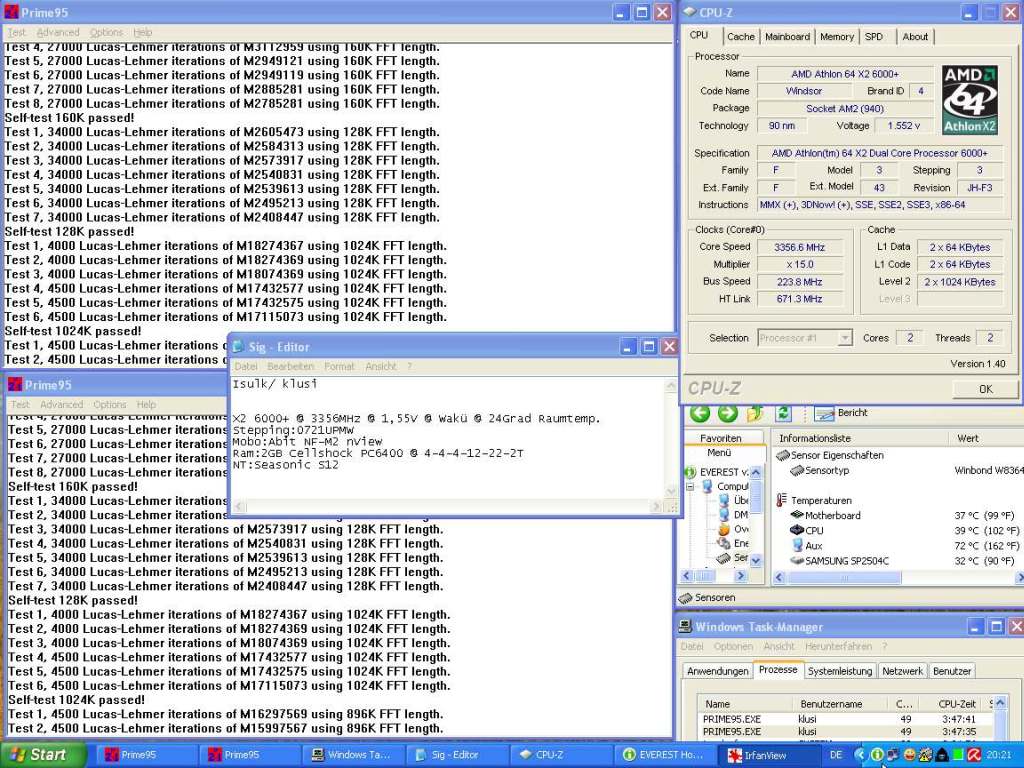The width and height of the screenshot is (1024, 768).
Task: Click the 'Isulk/ klusi' line in Sig - Editor
Action: click(x=275, y=384)
